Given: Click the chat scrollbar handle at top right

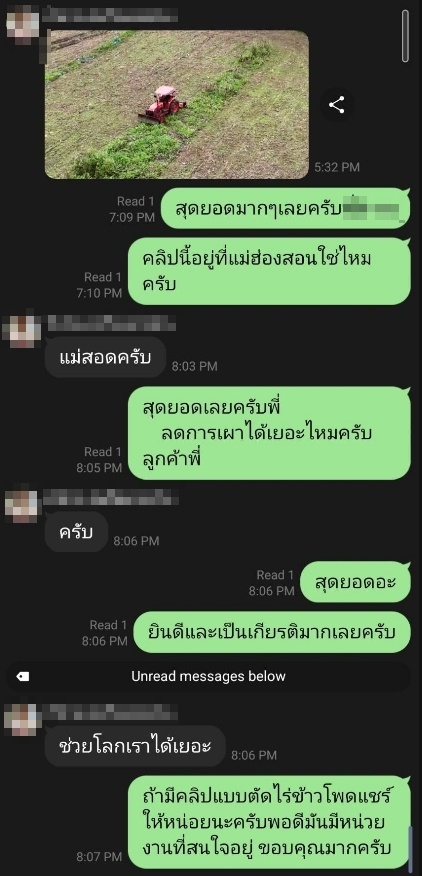Looking at the screenshot, I should coord(406,36).
